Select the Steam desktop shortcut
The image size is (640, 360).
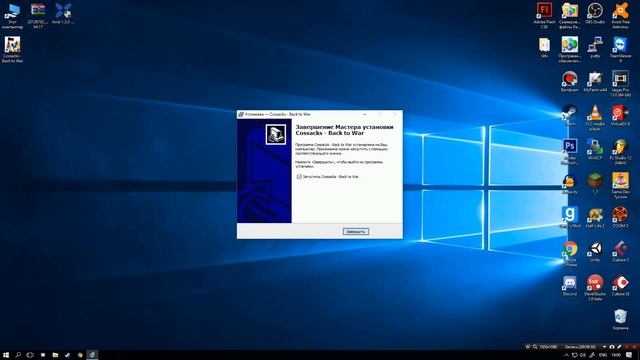[569, 115]
